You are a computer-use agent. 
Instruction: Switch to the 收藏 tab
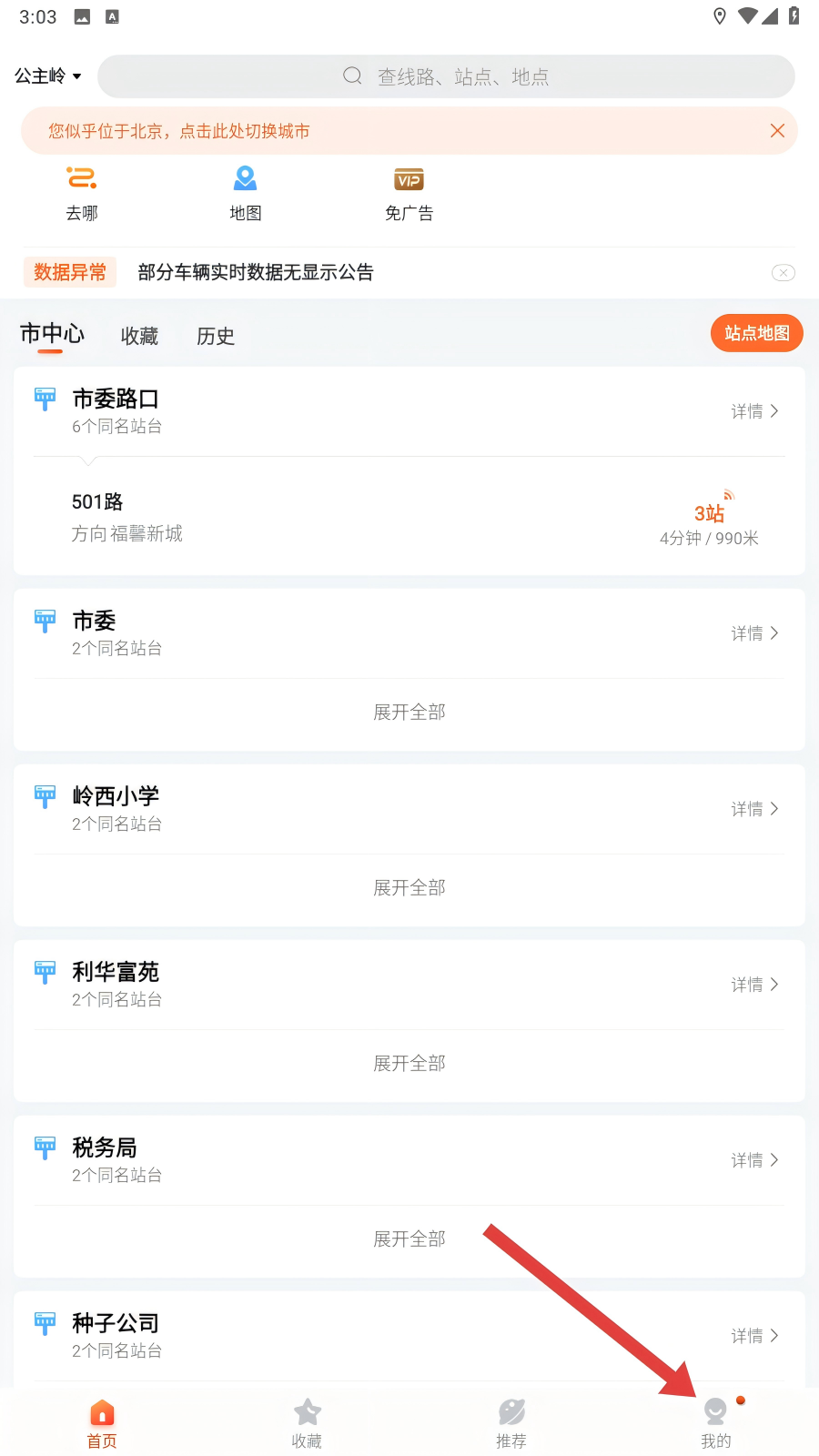coord(139,337)
